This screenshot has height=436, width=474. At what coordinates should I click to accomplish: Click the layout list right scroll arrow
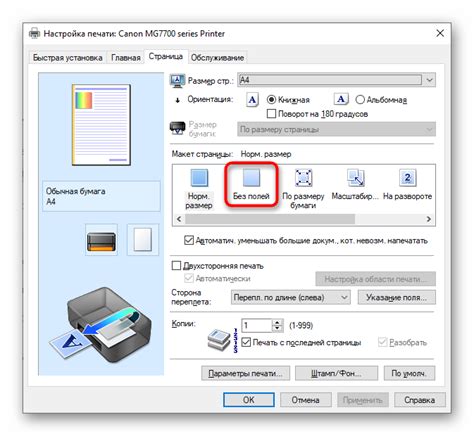pyautogui.click(x=429, y=219)
